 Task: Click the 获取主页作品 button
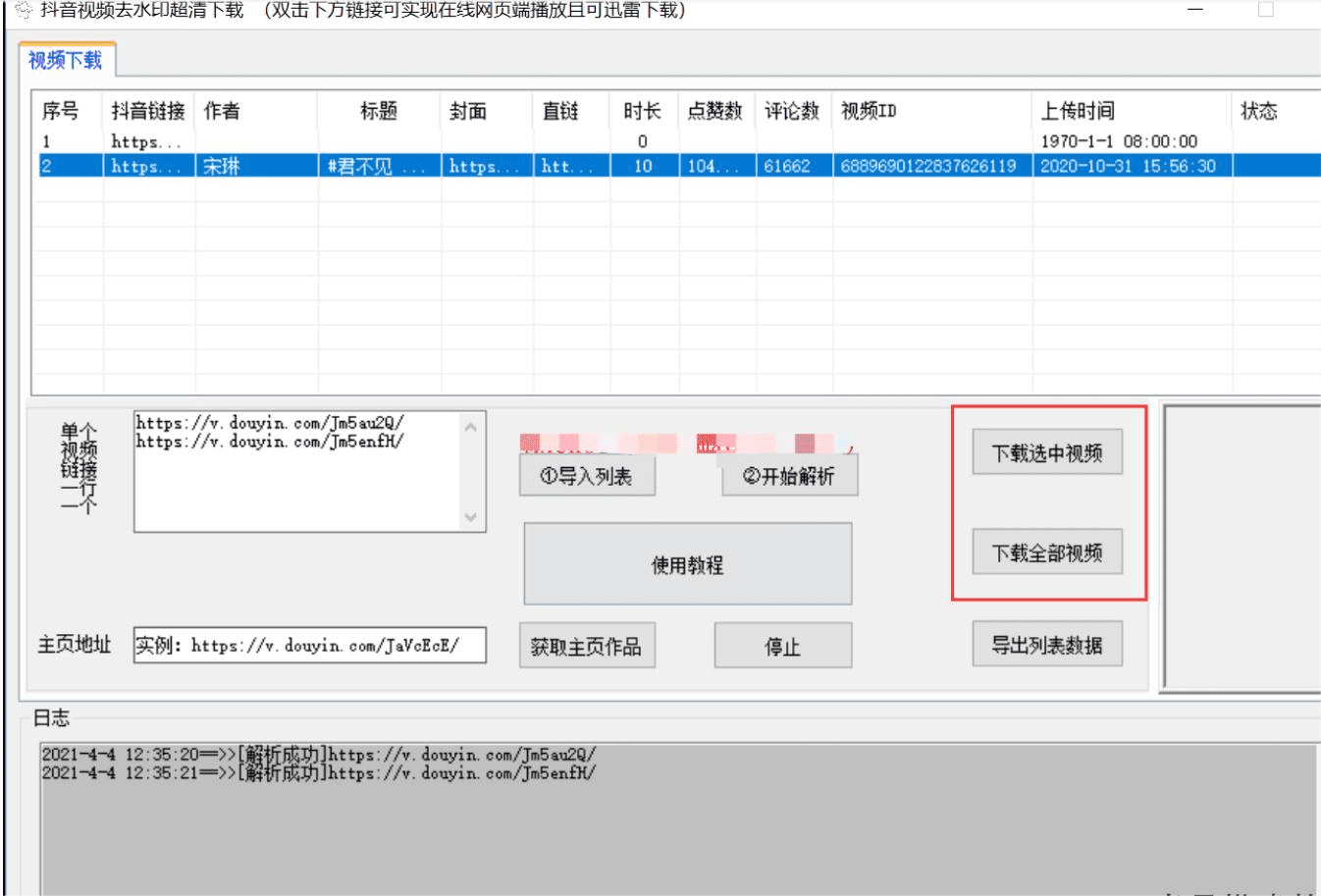pyautogui.click(x=586, y=646)
